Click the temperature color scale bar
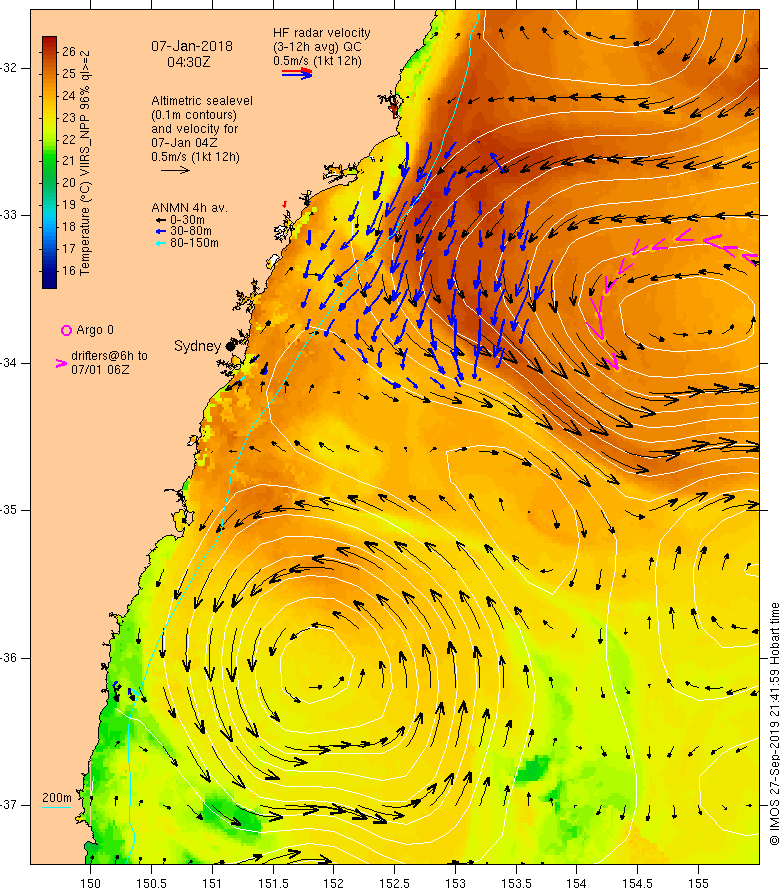Screen dimensions: 780x890 [49, 162]
